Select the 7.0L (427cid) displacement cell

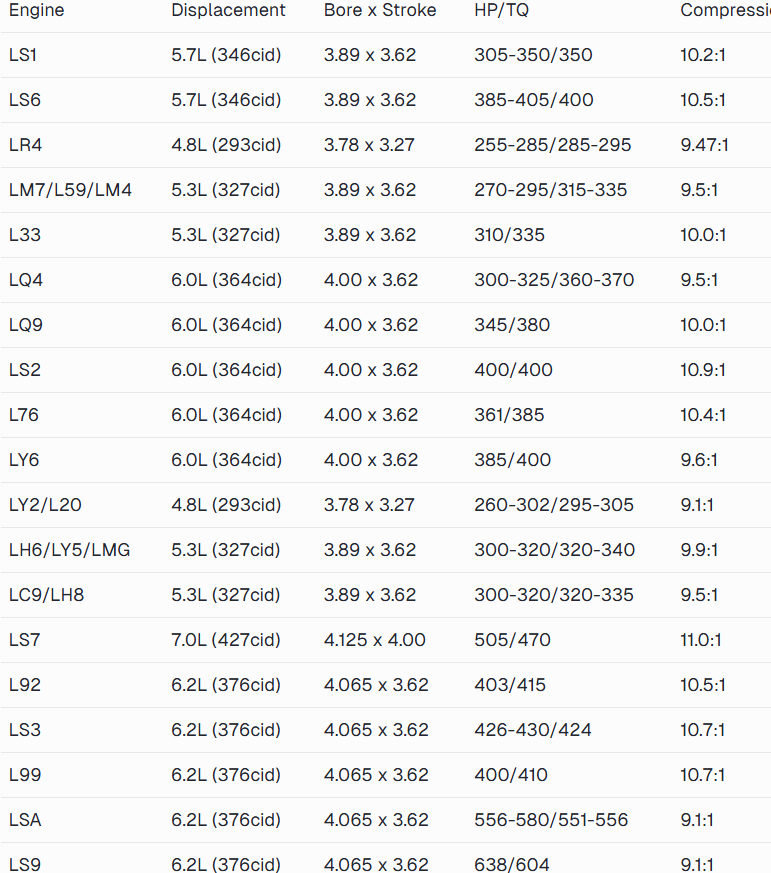pos(226,640)
